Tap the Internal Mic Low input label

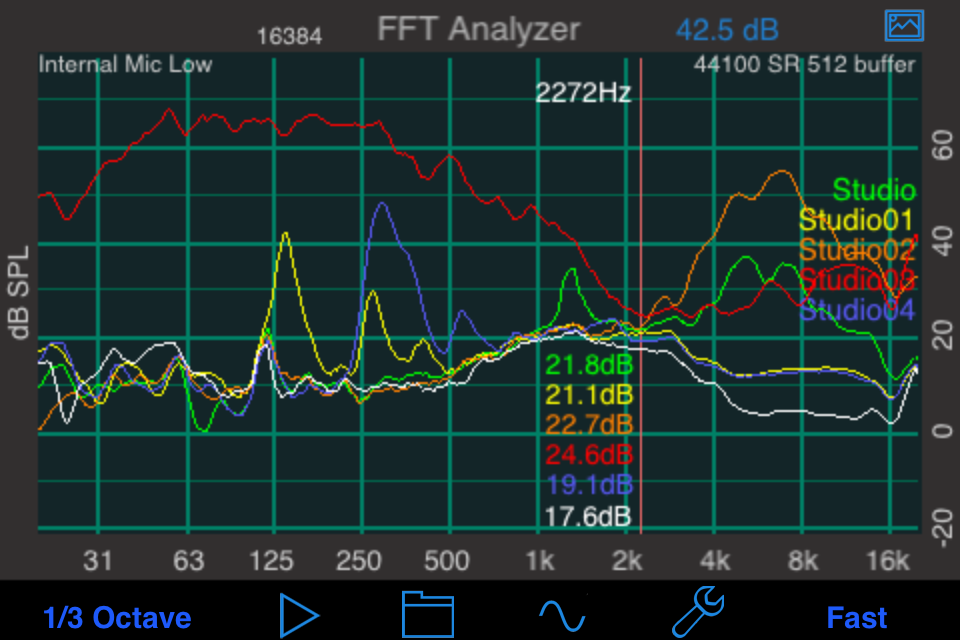pos(125,64)
